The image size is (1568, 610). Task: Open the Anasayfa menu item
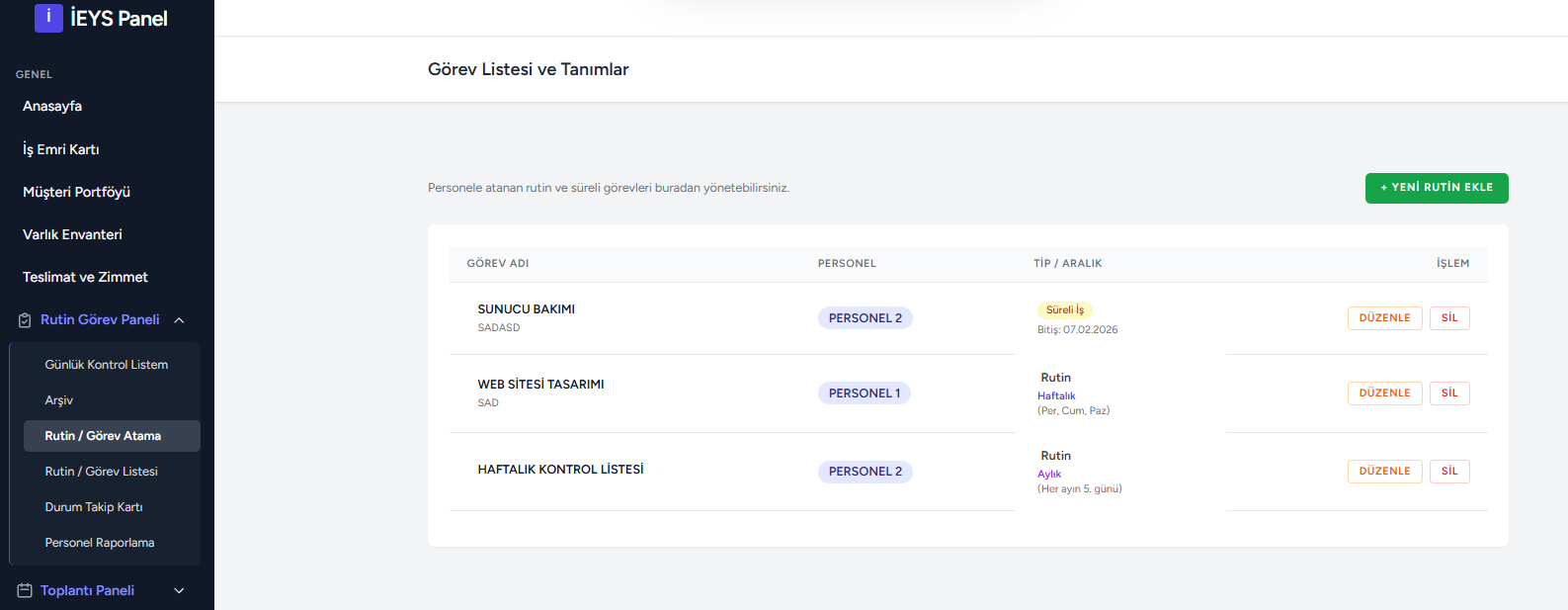pos(52,106)
